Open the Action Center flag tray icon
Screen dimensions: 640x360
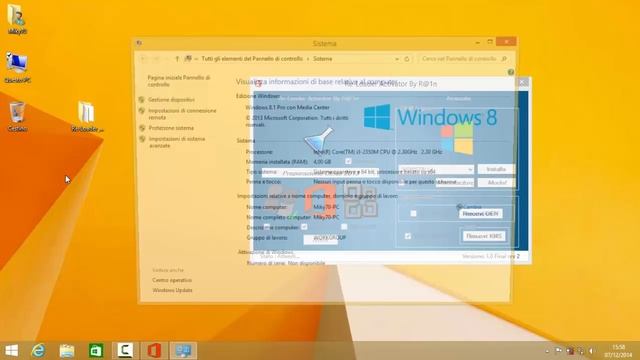(558, 351)
